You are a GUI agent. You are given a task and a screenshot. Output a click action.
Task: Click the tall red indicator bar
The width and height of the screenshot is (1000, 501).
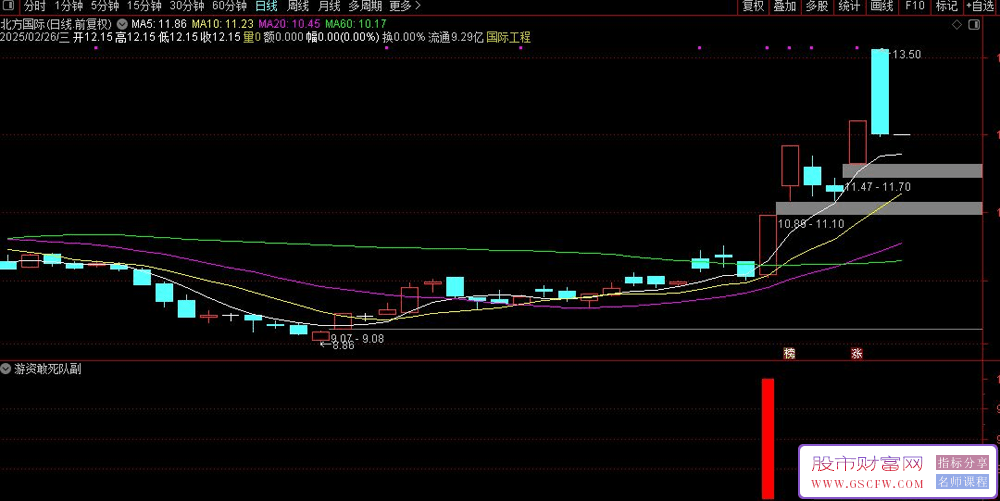pyautogui.click(x=768, y=439)
